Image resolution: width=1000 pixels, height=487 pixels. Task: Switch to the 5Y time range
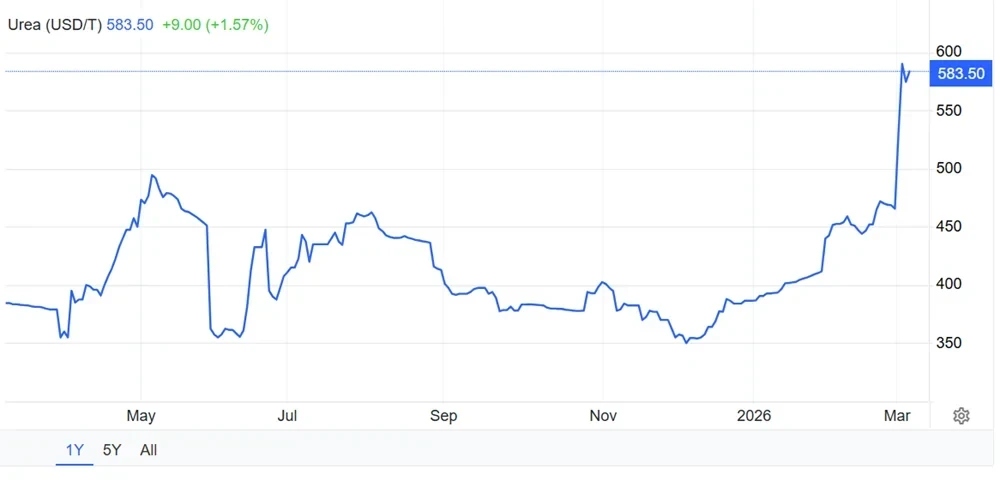(x=112, y=451)
